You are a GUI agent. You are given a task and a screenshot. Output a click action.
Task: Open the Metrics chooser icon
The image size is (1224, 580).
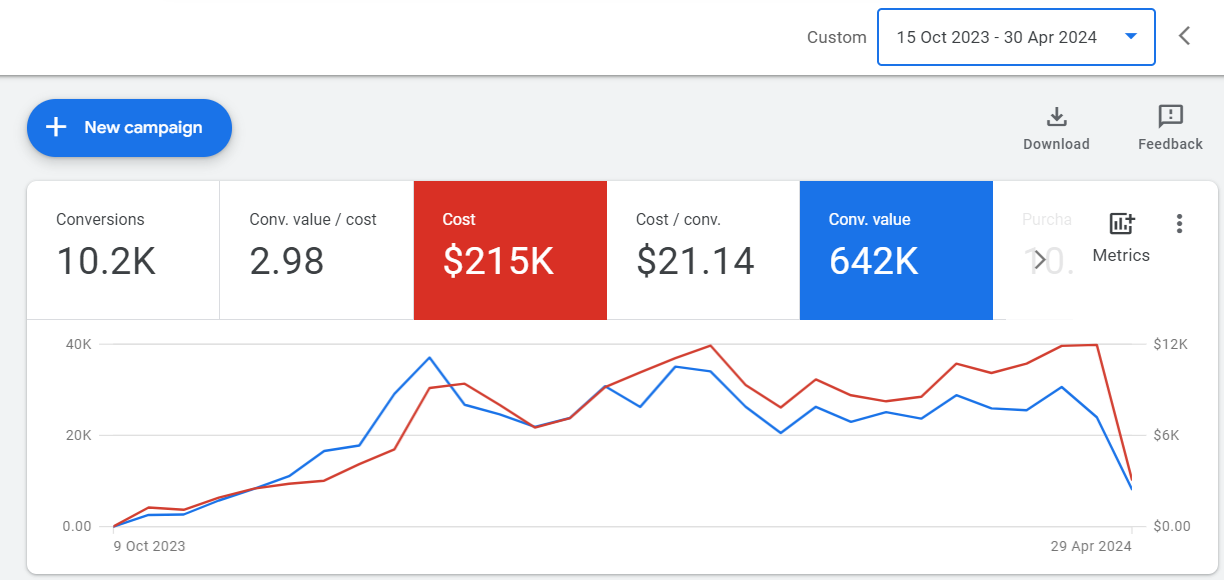pos(1121,224)
